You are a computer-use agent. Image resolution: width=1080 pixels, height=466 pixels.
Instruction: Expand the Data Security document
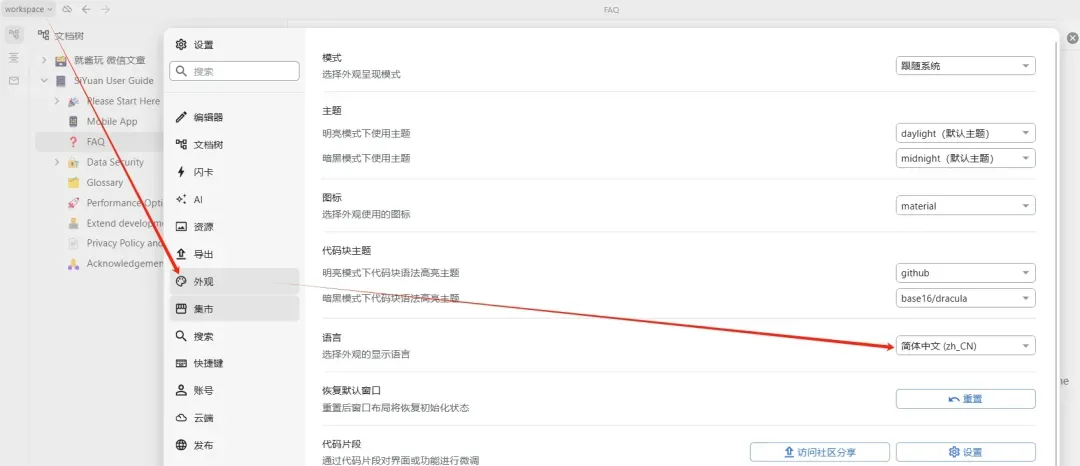57,162
